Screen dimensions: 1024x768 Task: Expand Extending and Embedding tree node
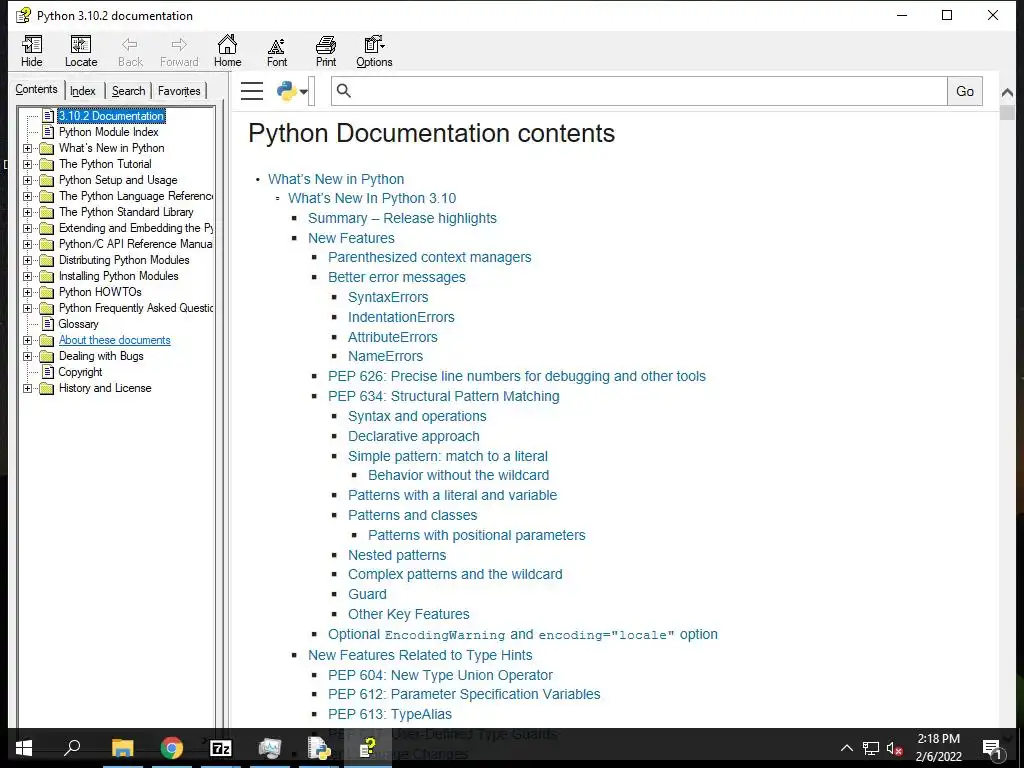27,228
